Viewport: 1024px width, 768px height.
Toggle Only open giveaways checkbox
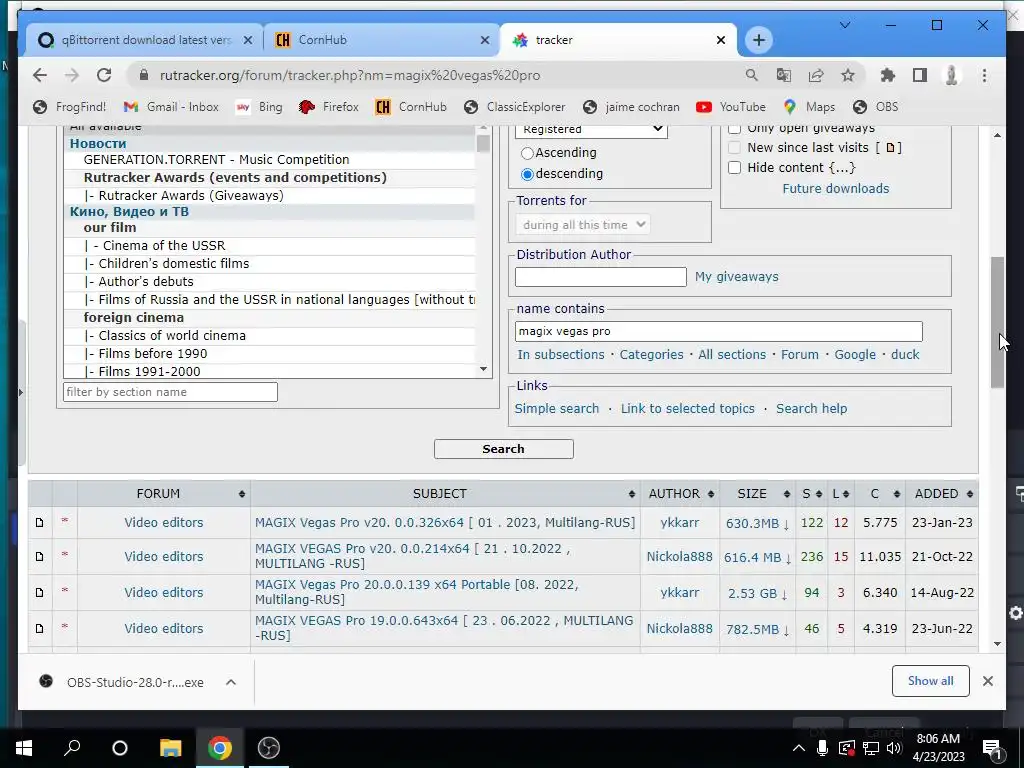[735, 128]
